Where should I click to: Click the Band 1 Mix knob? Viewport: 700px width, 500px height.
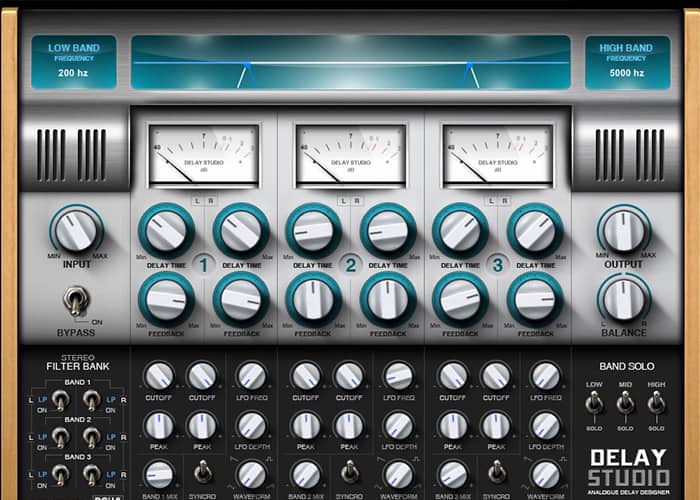159,475
